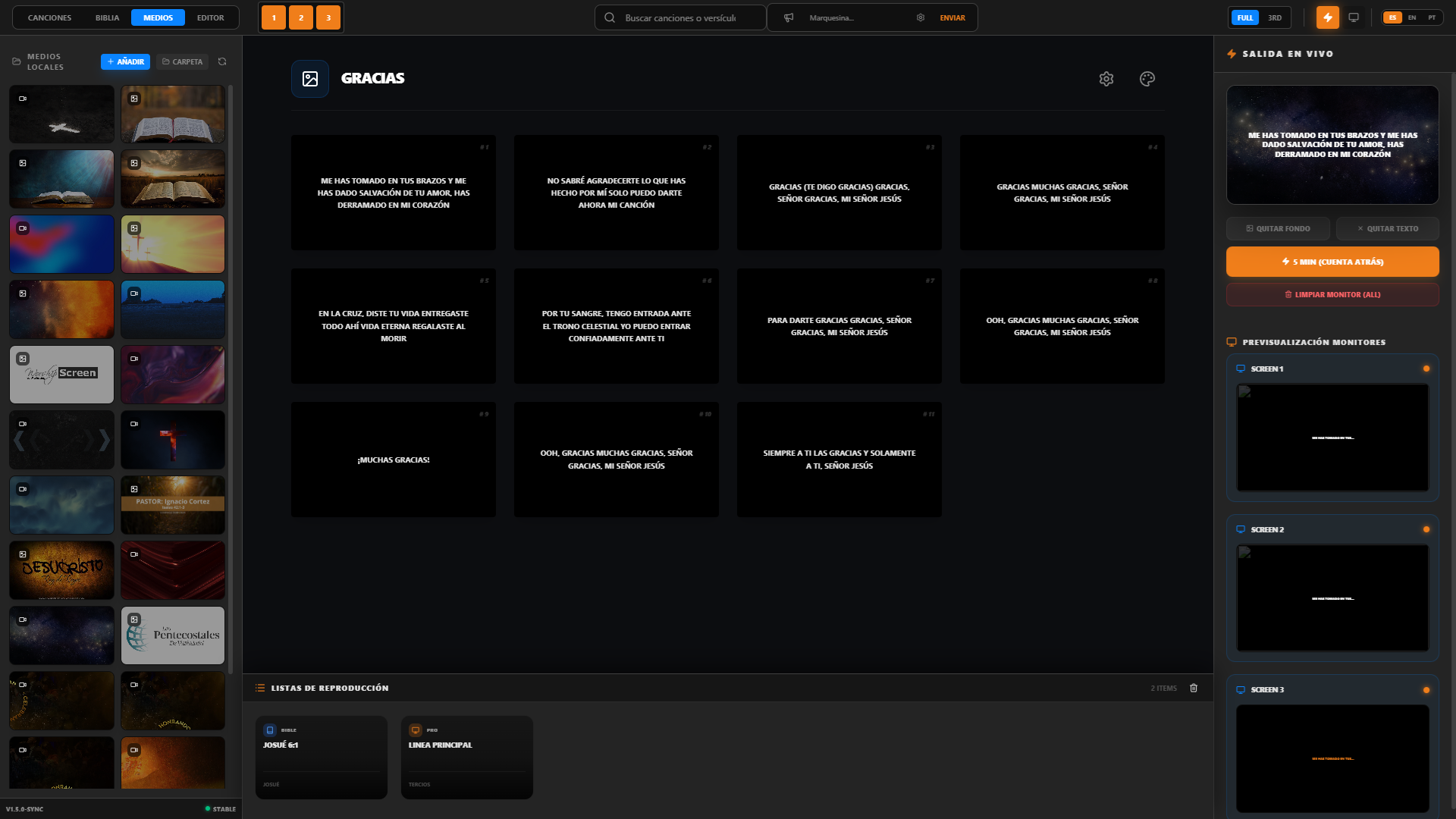Select slide with ¡MUCHAS GRACIAS! text
The height and width of the screenshot is (819, 1456).
click(393, 460)
